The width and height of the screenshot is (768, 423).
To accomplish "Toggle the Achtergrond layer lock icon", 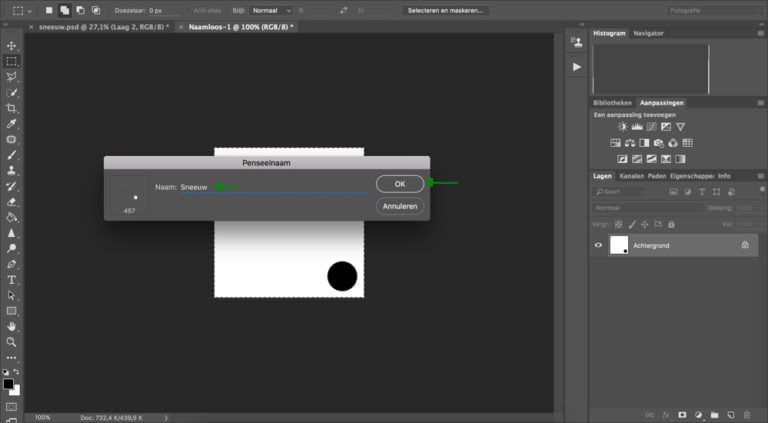I will pyautogui.click(x=745, y=245).
